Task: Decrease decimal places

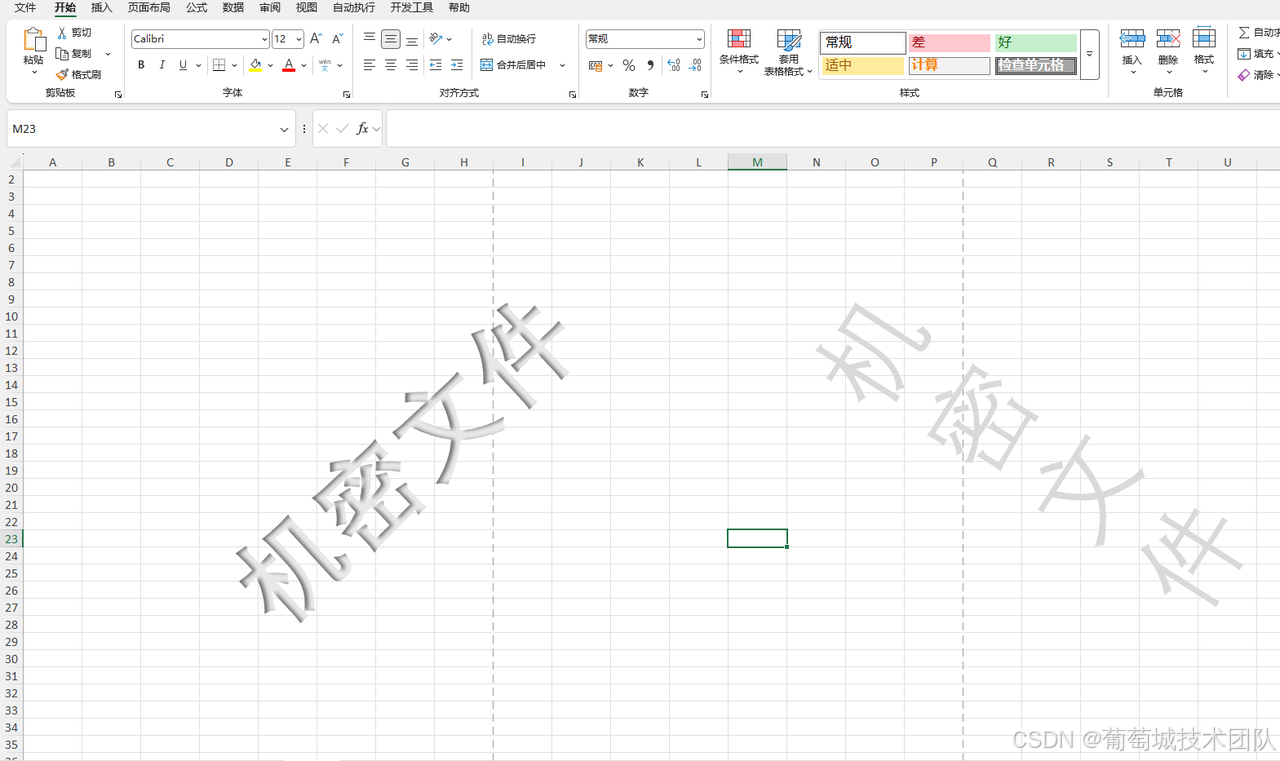Action: click(x=695, y=65)
